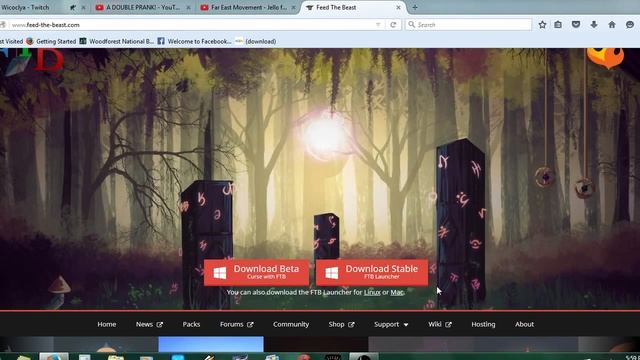Close the Feed The Beast tab
This screenshot has width=640, height=360.
point(398,7)
